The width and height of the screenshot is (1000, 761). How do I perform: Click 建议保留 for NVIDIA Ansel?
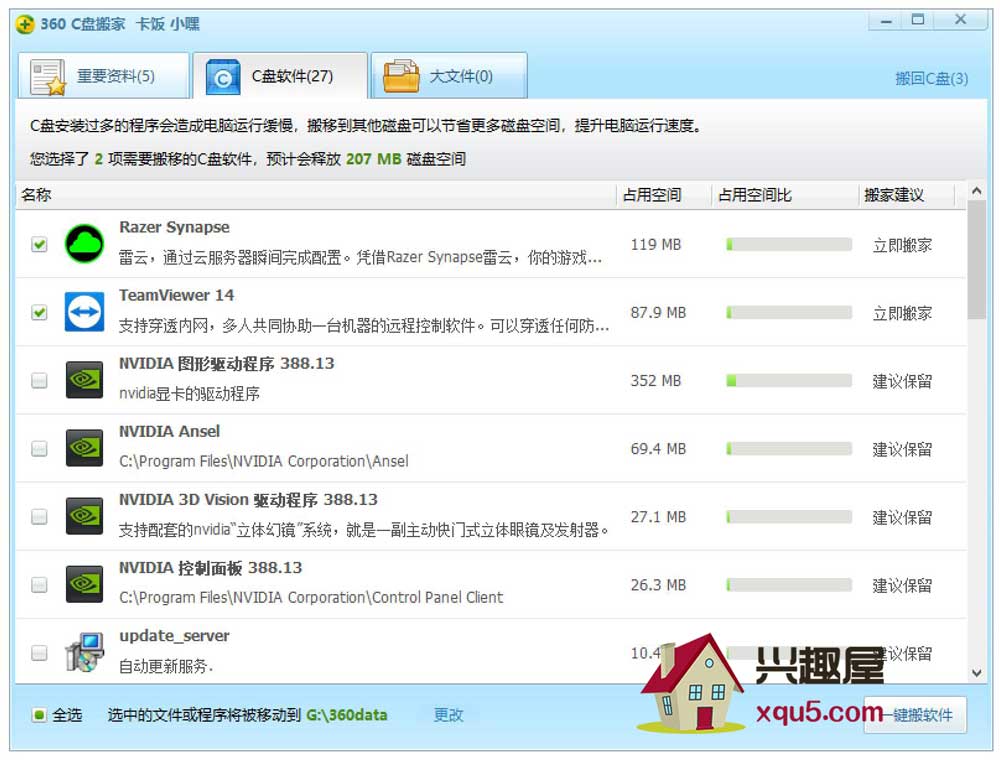(x=902, y=450)
